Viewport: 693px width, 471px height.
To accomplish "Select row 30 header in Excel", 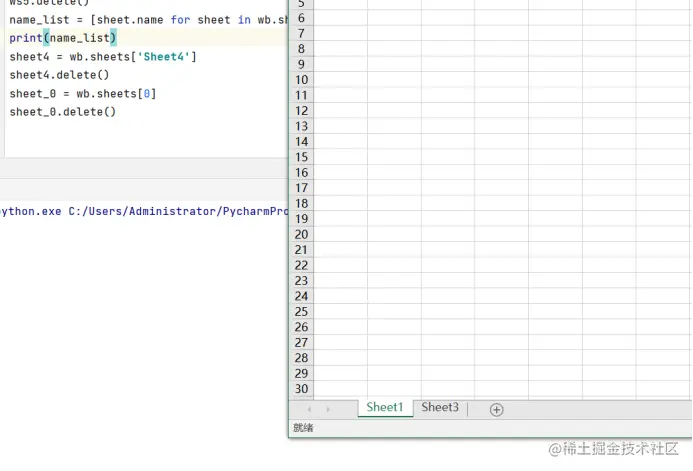I will (x=301, y=389).
